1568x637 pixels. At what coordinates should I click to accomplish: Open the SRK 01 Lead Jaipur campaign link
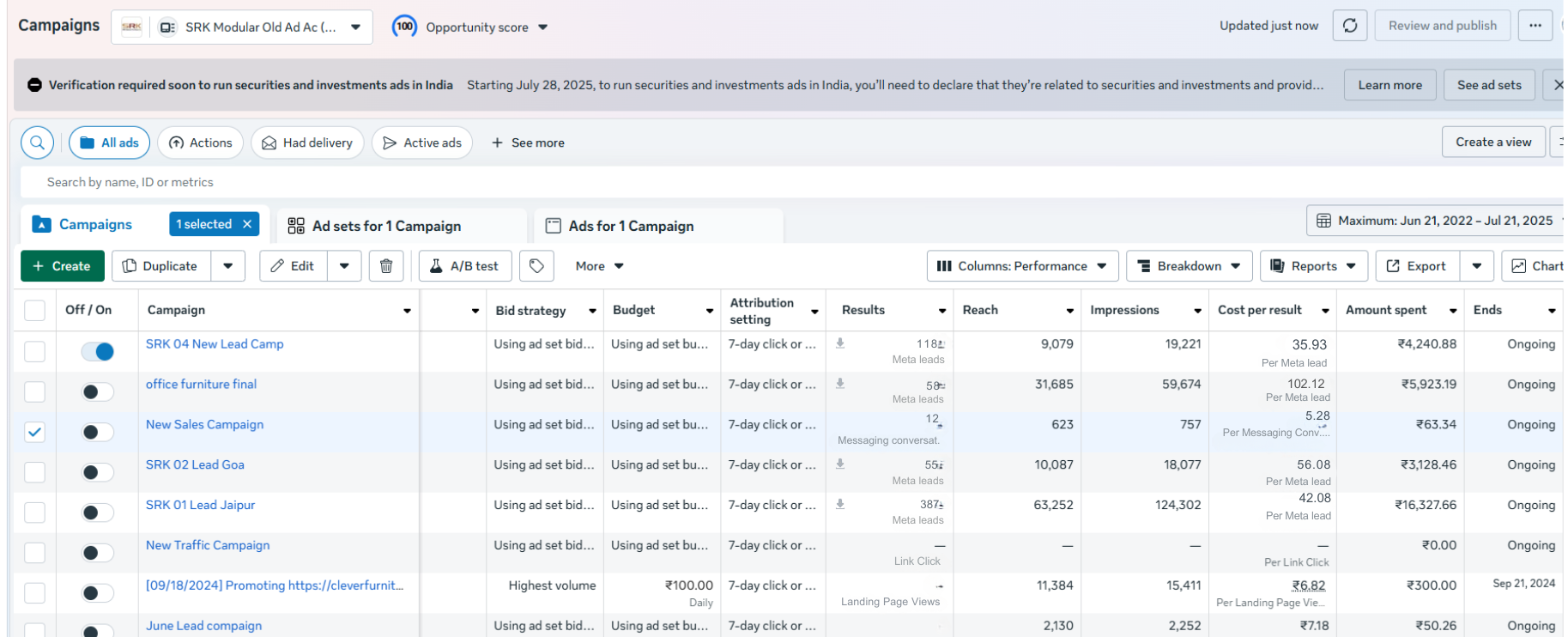(x=200, y=505)
